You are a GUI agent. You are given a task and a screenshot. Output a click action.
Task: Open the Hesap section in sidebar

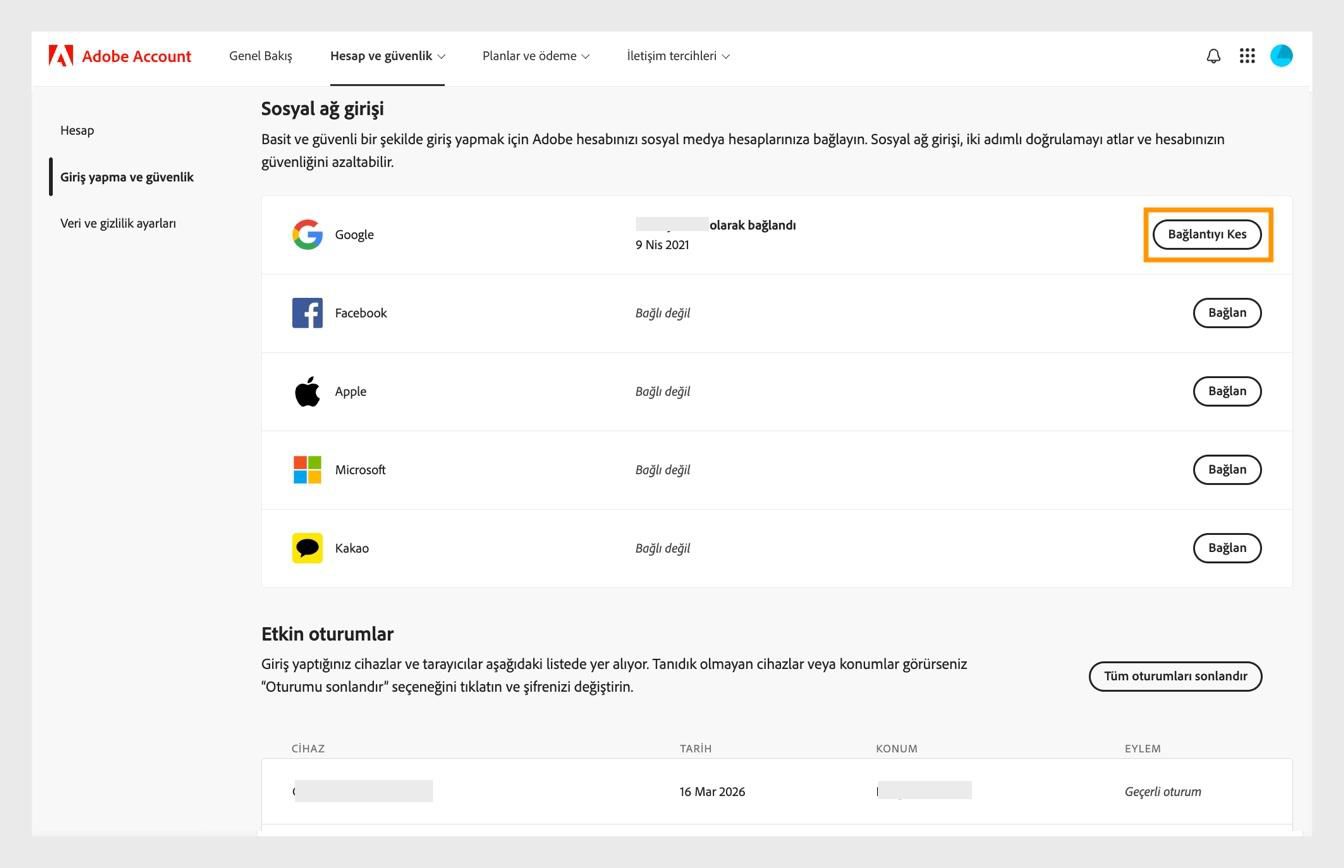78,130
